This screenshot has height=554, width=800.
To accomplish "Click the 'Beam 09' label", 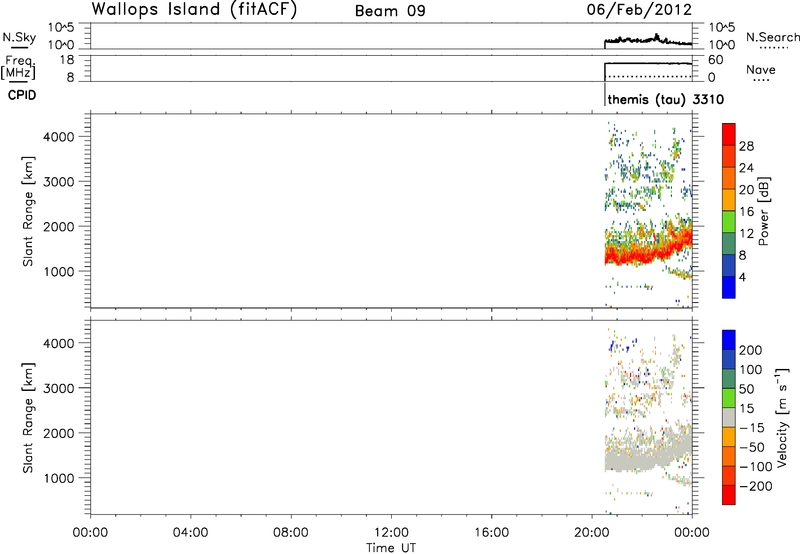I will (390, 11).
